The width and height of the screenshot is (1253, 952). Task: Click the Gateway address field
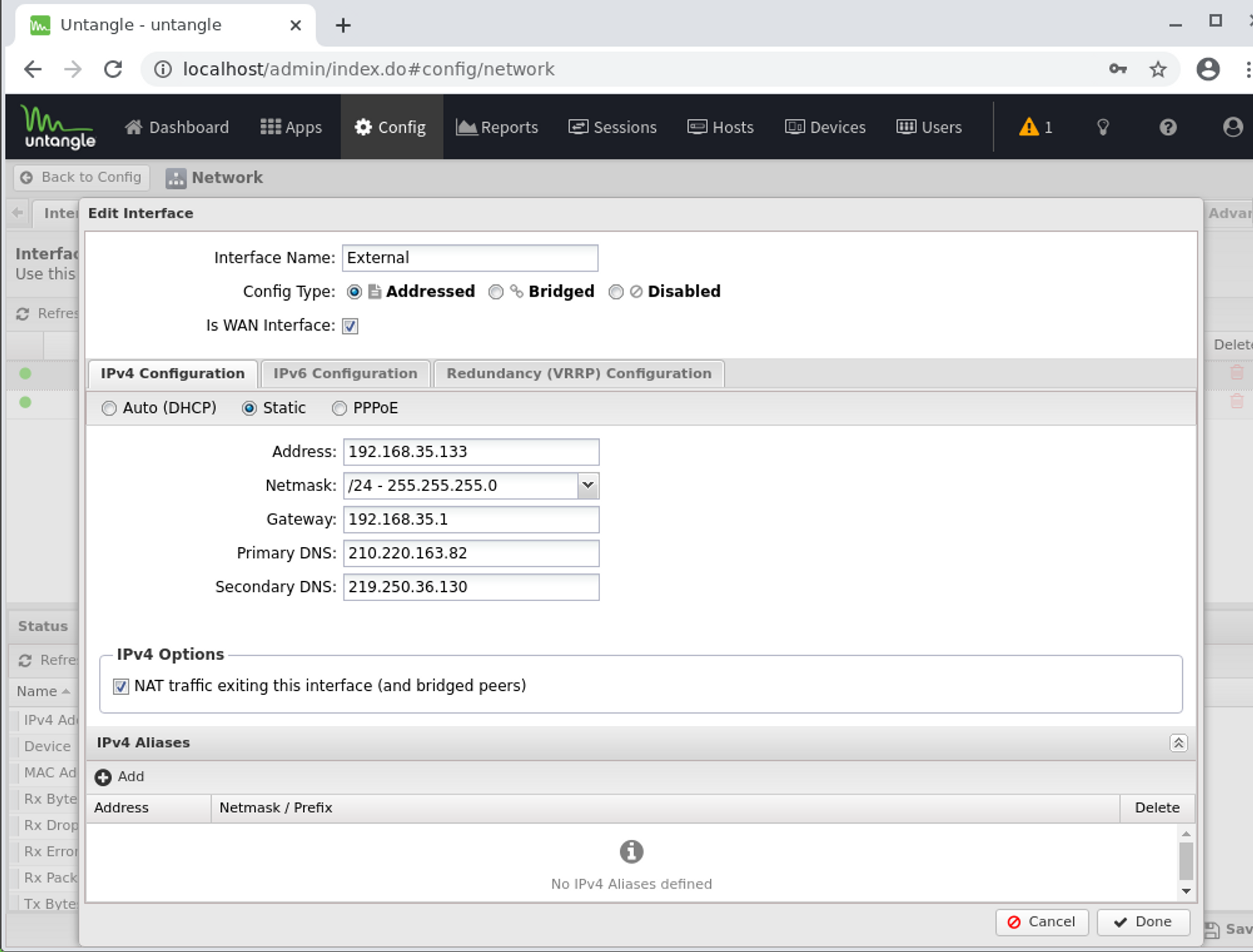(471, 519)
